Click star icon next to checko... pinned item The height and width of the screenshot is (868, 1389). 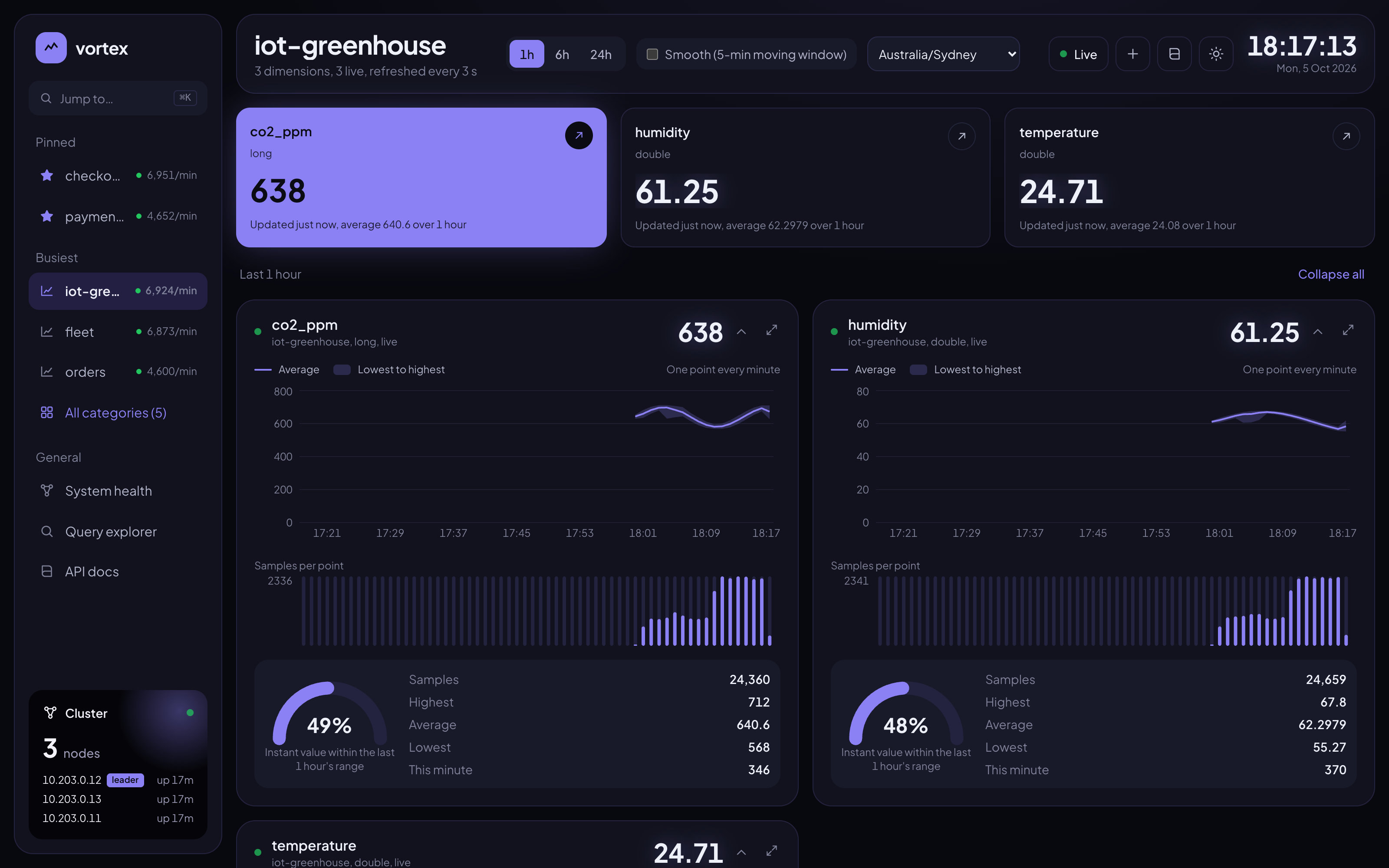click(x=47, y=175)
